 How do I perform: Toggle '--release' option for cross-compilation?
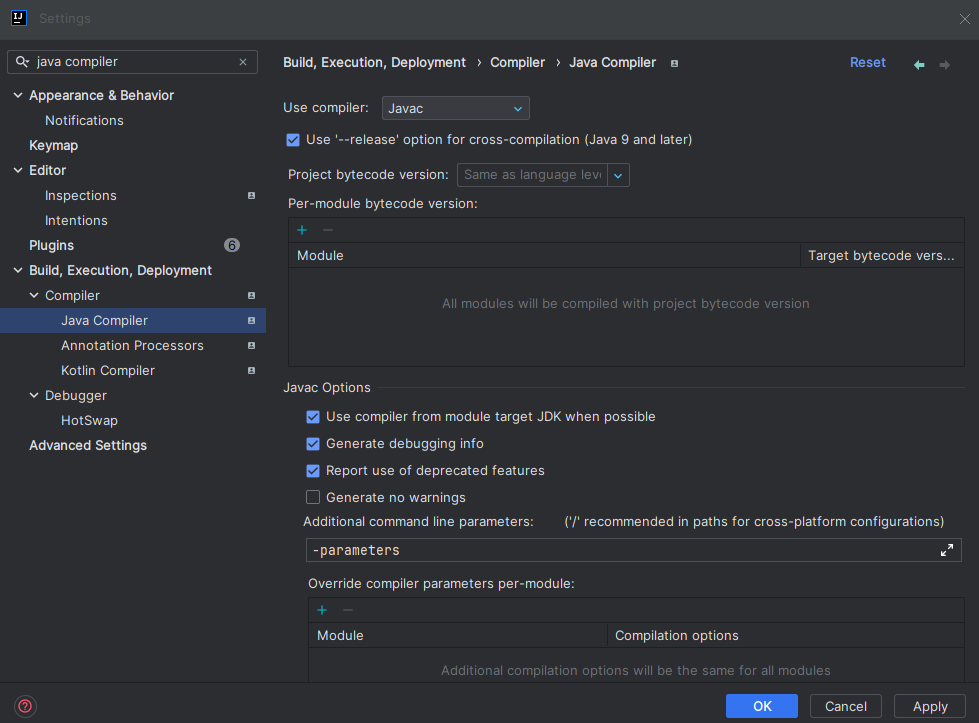click(x=293, y=140)
